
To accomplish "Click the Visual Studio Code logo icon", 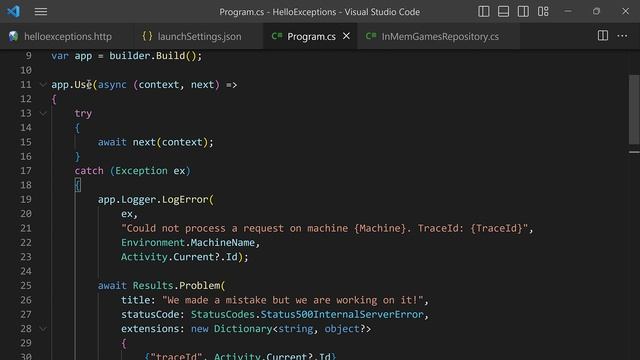I will [x=13, y=11].
